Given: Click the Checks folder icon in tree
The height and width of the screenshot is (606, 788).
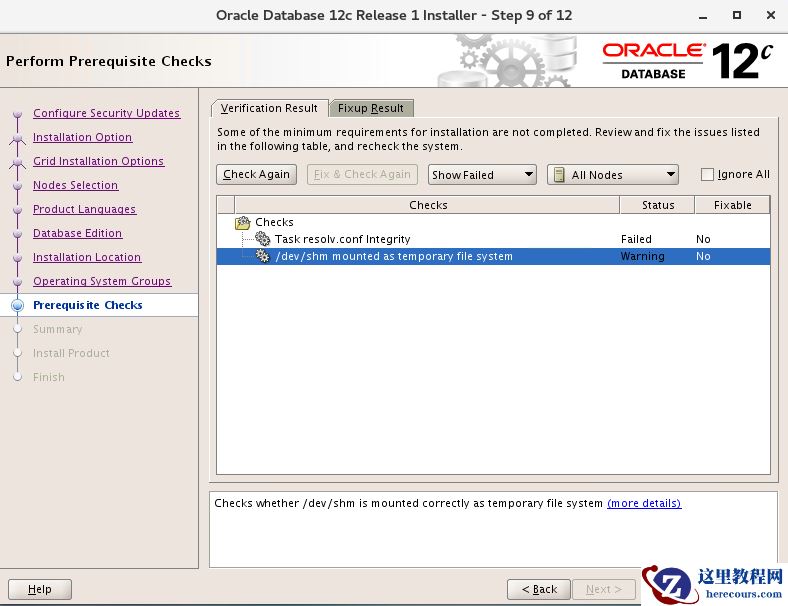Looking at the screenshot, I should tap(242, 222).
